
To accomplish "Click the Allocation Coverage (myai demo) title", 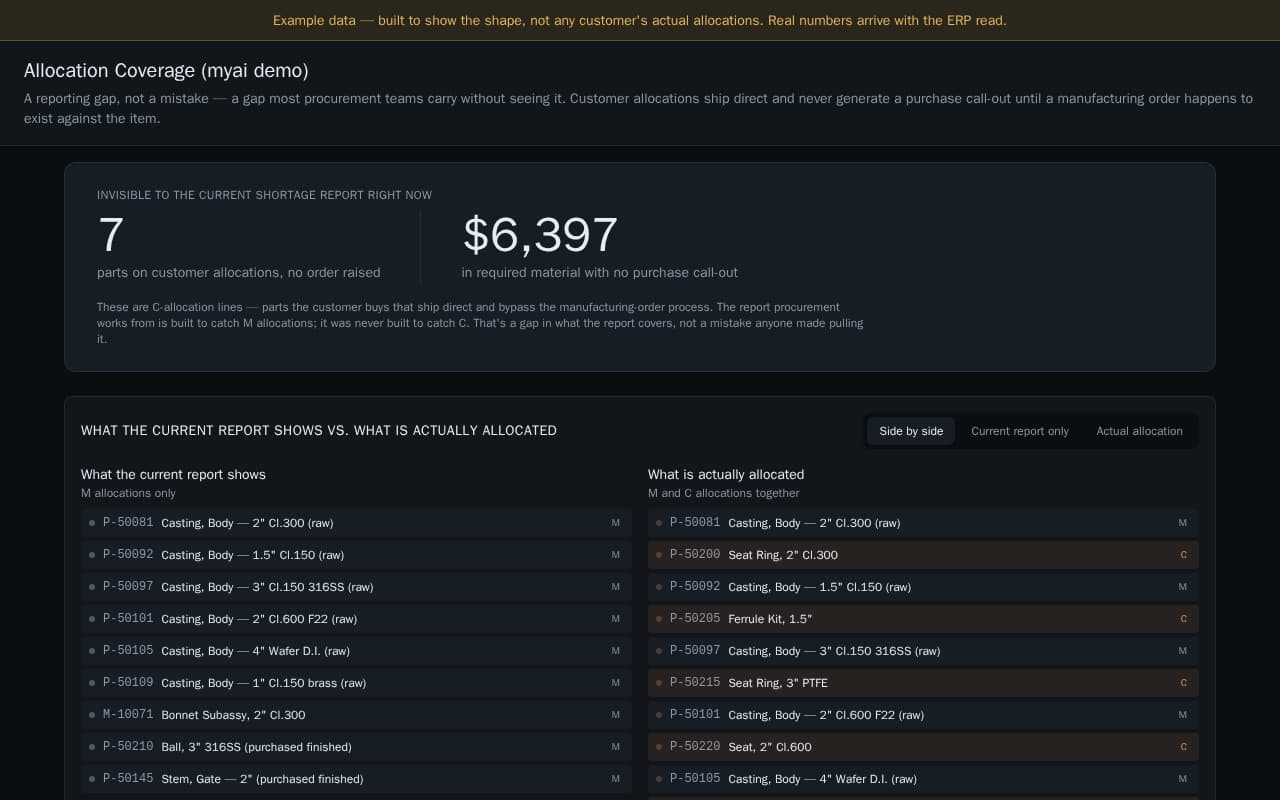I will point(166,71).
